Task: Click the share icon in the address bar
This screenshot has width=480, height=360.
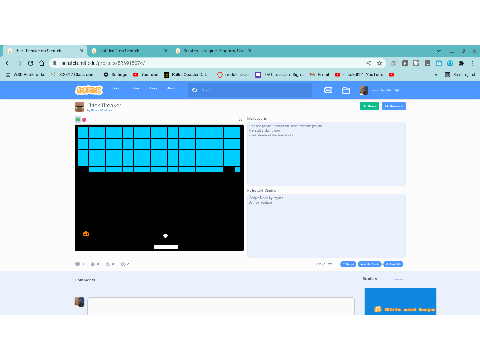Action: tap(369, 63)
